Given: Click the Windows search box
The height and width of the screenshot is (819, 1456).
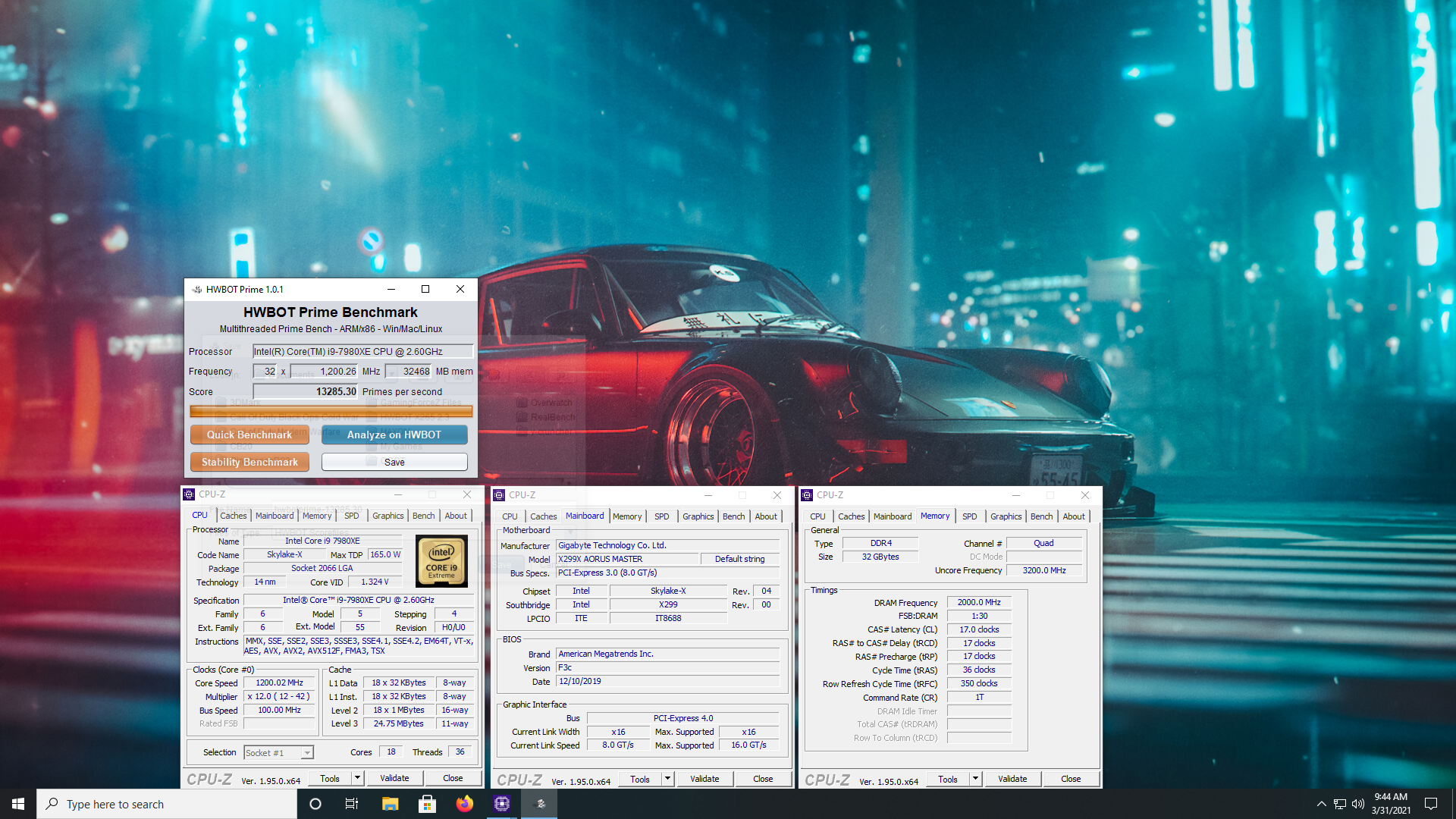Looking at the screenshot, I should click(167, 804).
